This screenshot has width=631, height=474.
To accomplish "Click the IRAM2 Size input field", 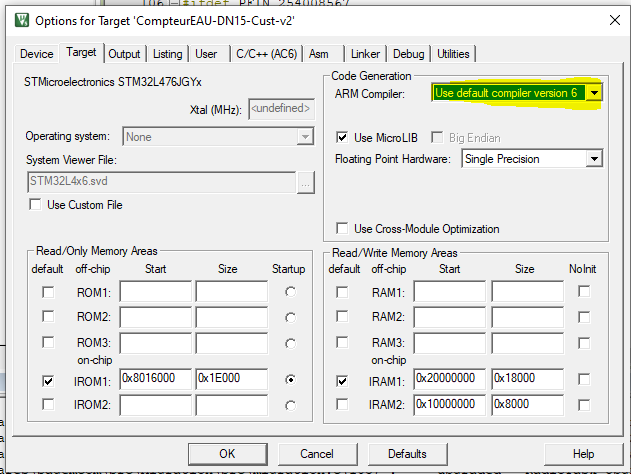I will click(524, 405).
